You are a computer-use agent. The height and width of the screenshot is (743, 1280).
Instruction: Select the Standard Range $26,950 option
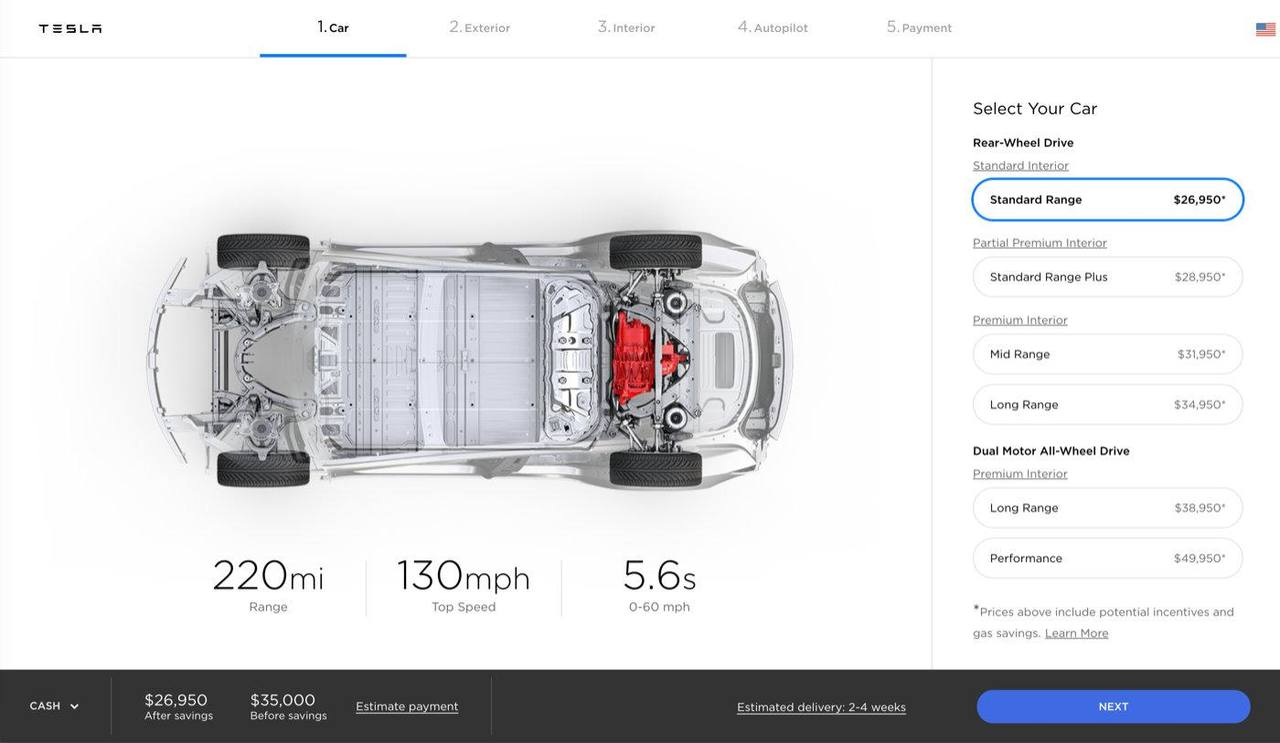tap(1107, 200)
